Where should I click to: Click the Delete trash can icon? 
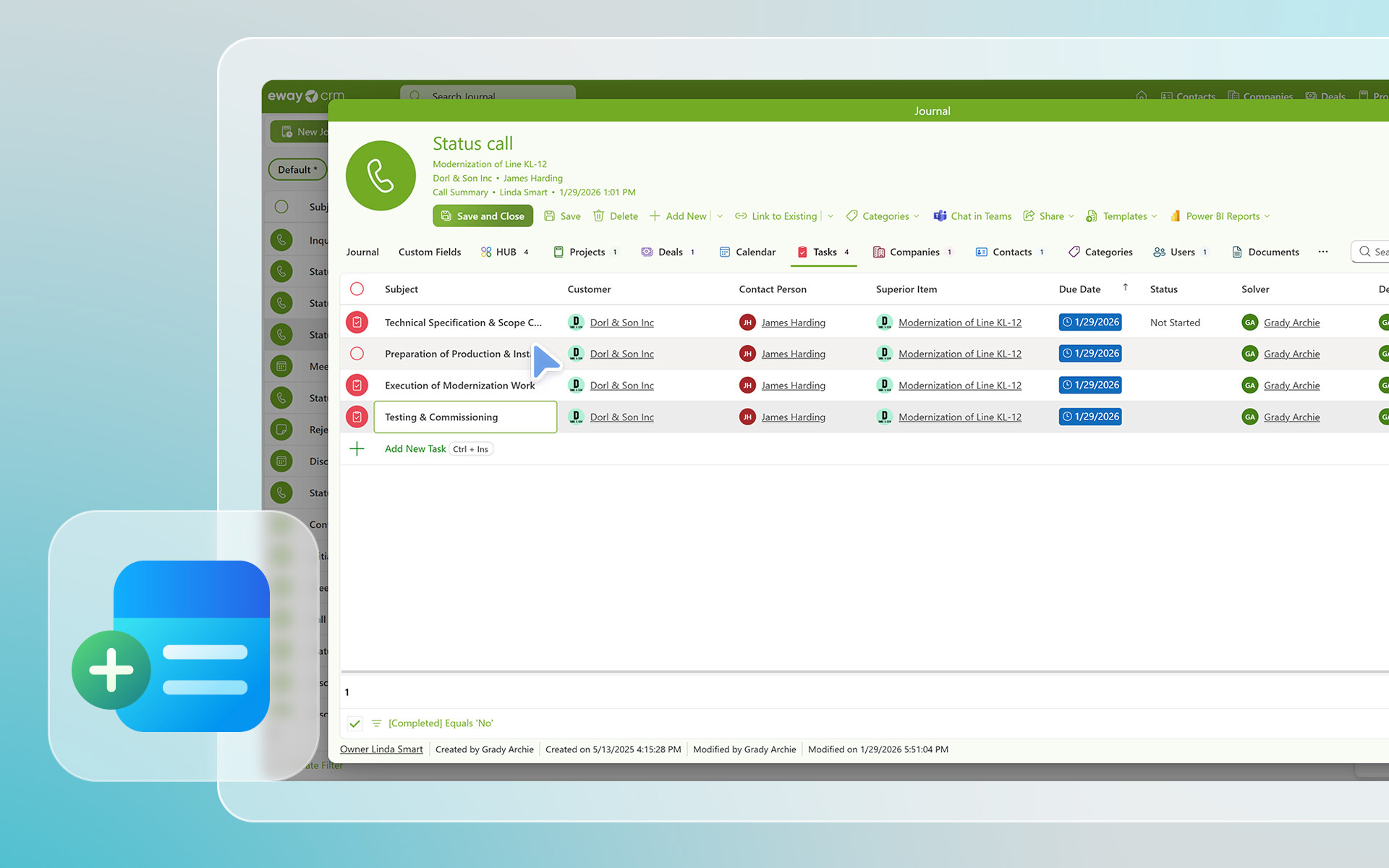pos(599,216)
